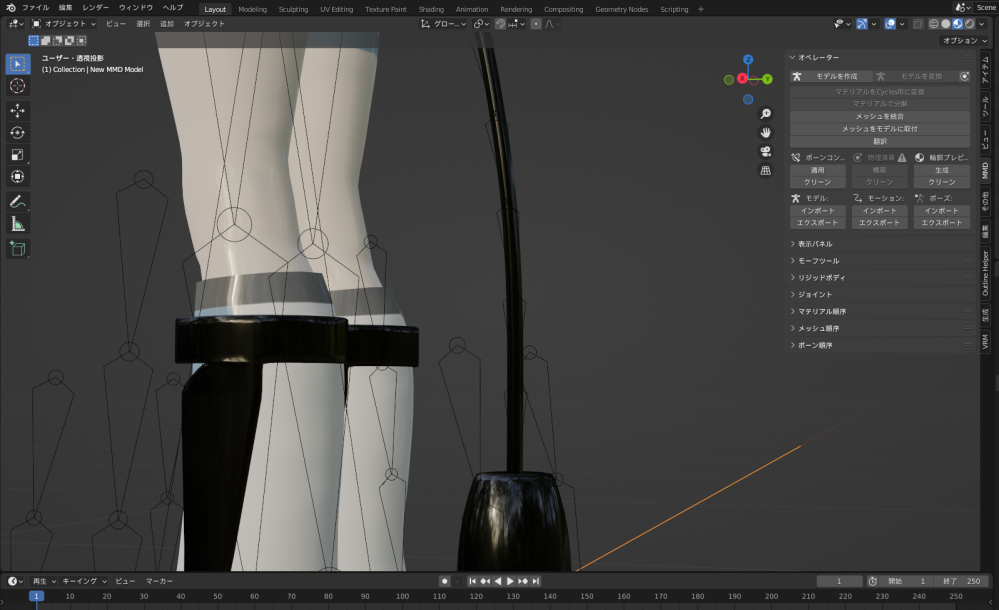999x610 pixels.
Task: Select the Select Box tool
Action: click(x=17, y=64)
